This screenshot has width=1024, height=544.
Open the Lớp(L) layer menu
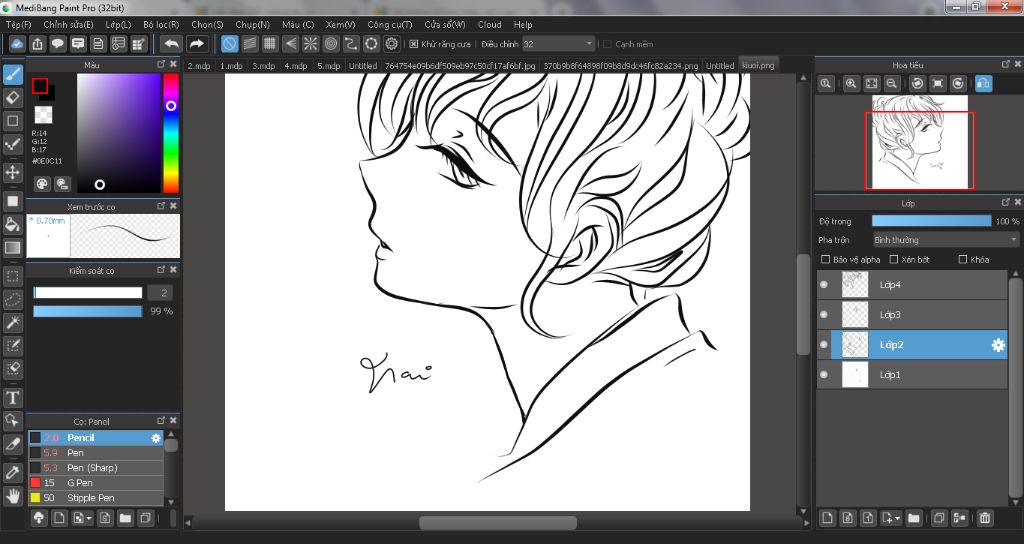click(x=118, y=24)
